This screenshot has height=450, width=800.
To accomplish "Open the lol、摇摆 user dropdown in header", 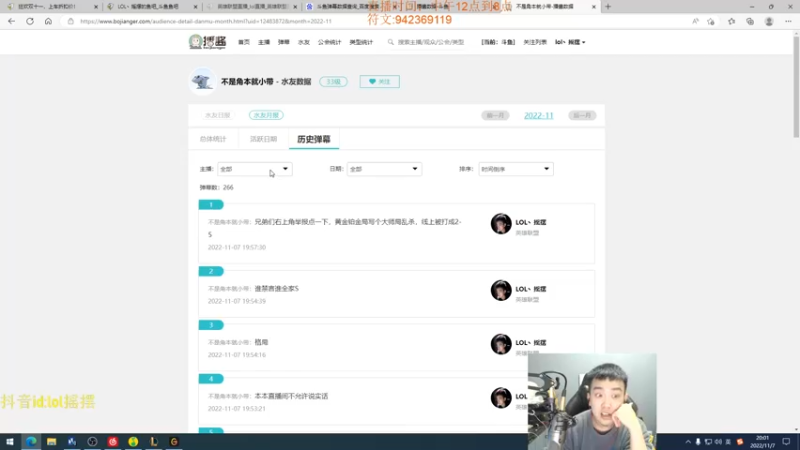I will 570,42.
